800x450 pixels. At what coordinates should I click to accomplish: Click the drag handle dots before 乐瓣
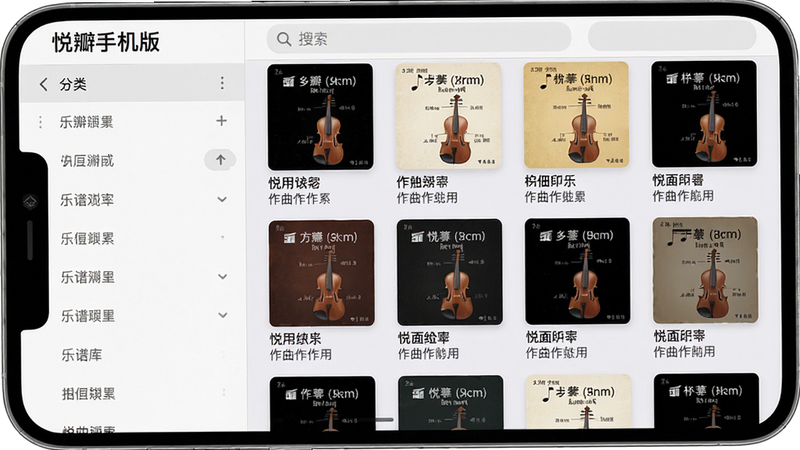(x=40, y=122)
